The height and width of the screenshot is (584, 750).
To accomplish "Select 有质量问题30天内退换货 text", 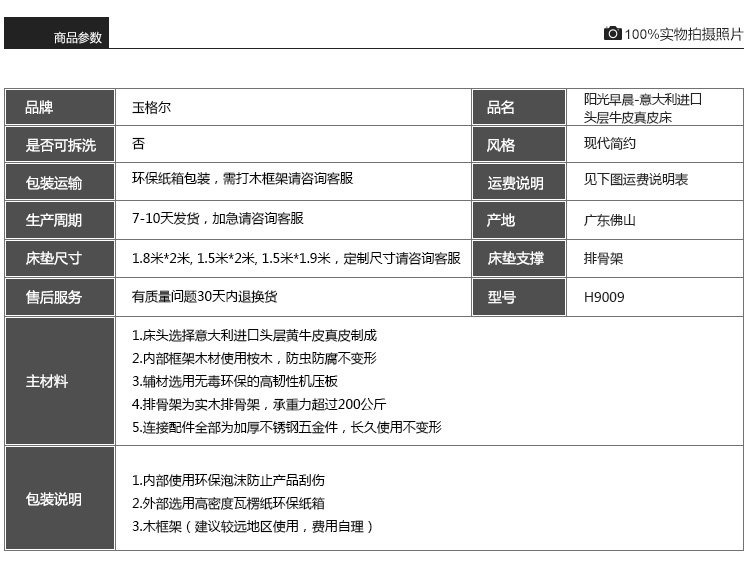I will [204, 297].
